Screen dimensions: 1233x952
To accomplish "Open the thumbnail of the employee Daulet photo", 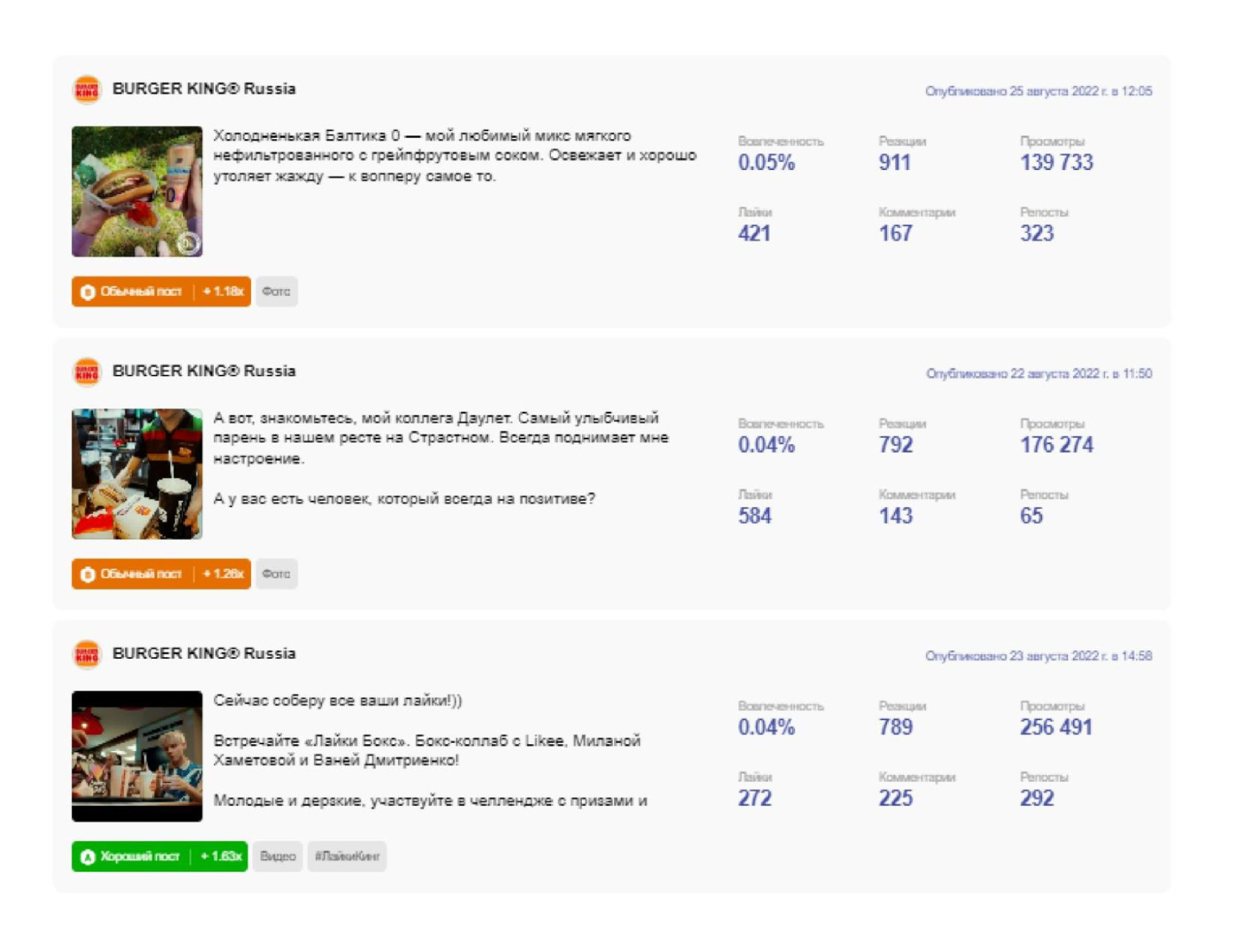I will (137, 474).
